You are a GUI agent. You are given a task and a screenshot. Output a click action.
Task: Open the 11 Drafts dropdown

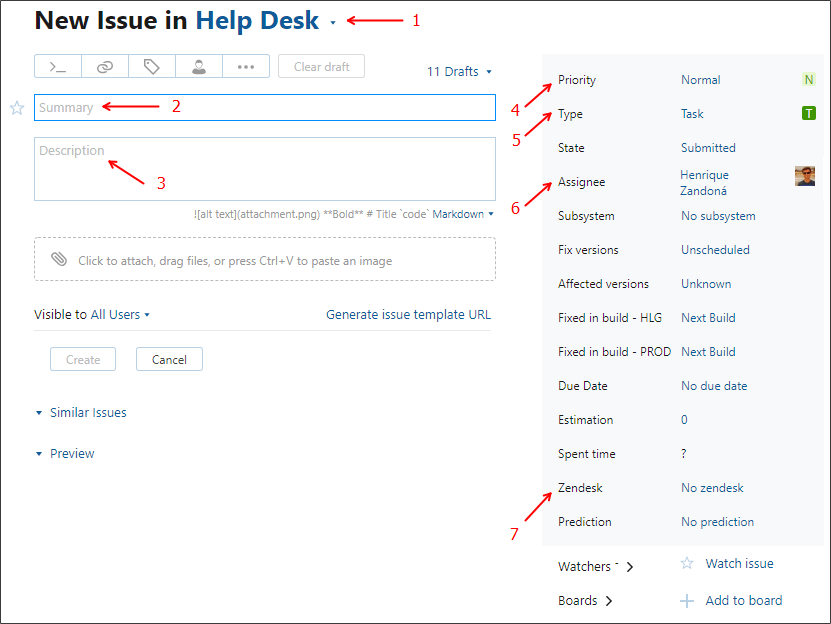coord(459,72)
